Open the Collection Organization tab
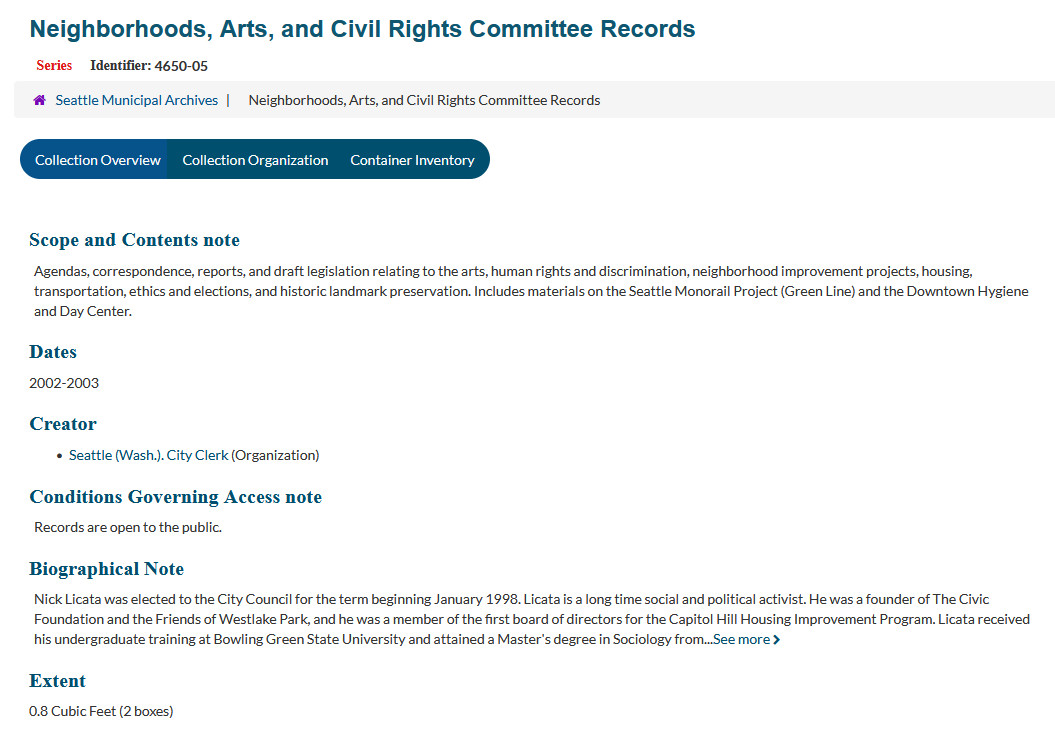Viewport: 1055px width, 730px height. pyautogui.click(x=255, y=160)
